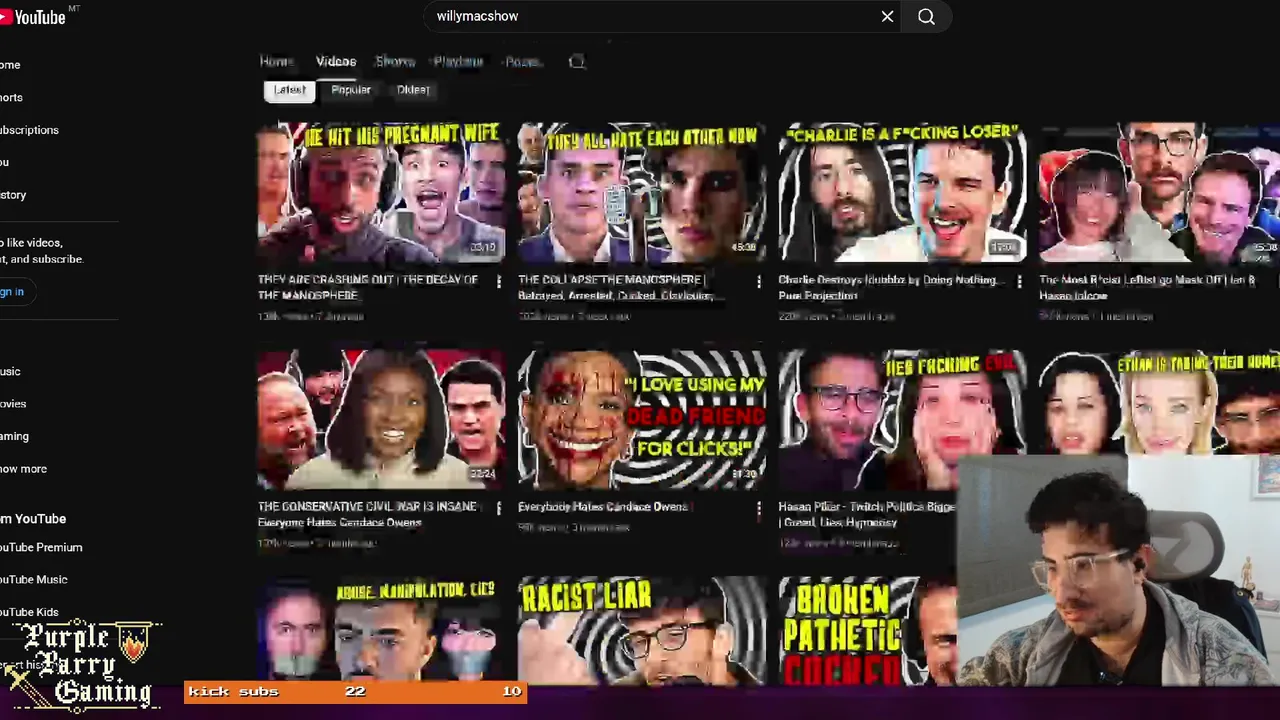
Task: Open options menu for 'Charlie Destroys' video
Action: pos(1020,282)
